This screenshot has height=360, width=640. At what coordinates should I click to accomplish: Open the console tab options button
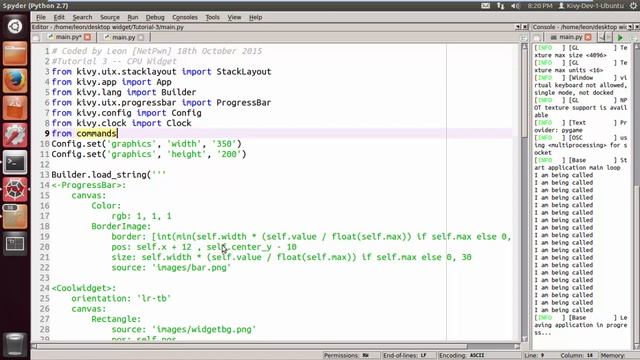click(633, 38)
